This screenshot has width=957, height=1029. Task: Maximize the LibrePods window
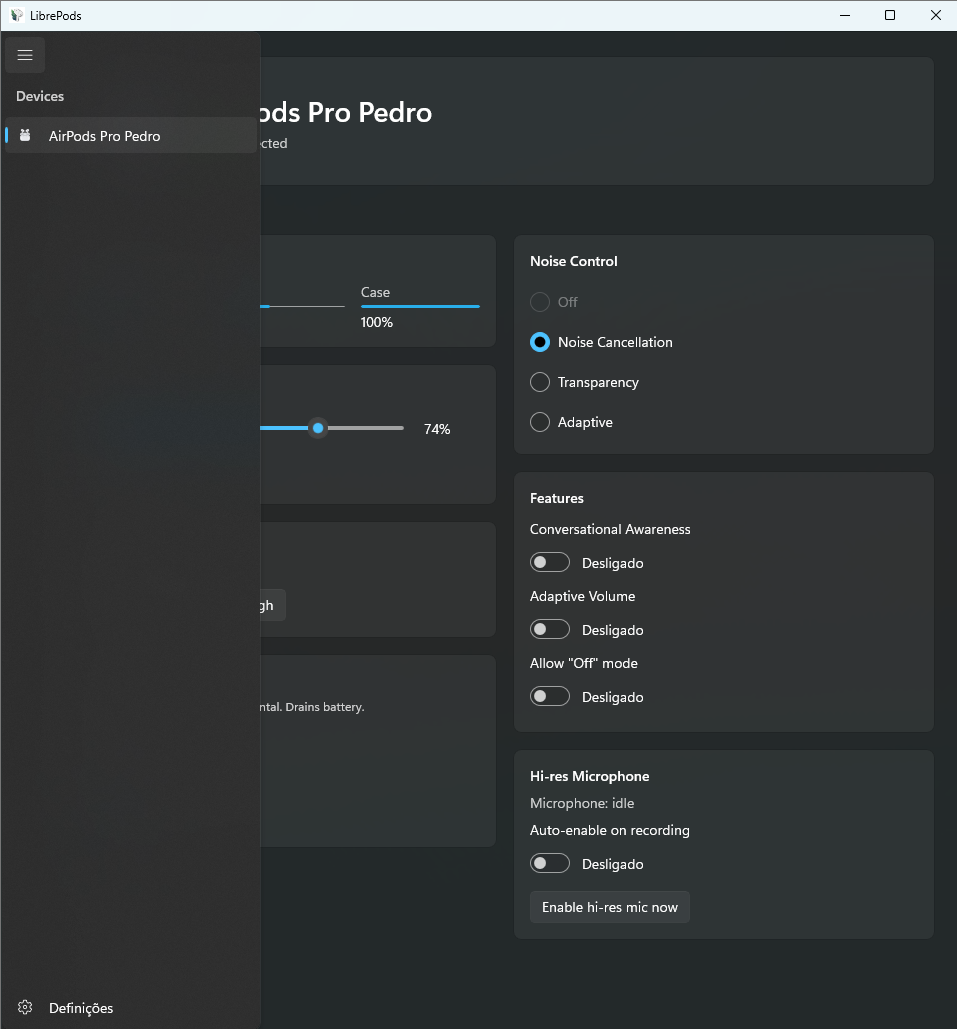(x=890, y=15)
